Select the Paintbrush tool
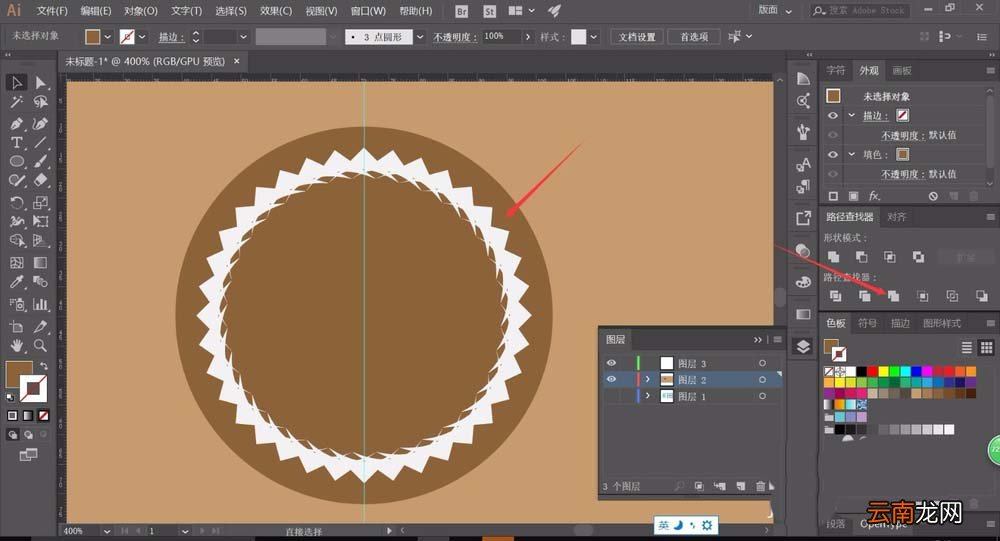This screenshot has width=1000, height=541. 40,161
